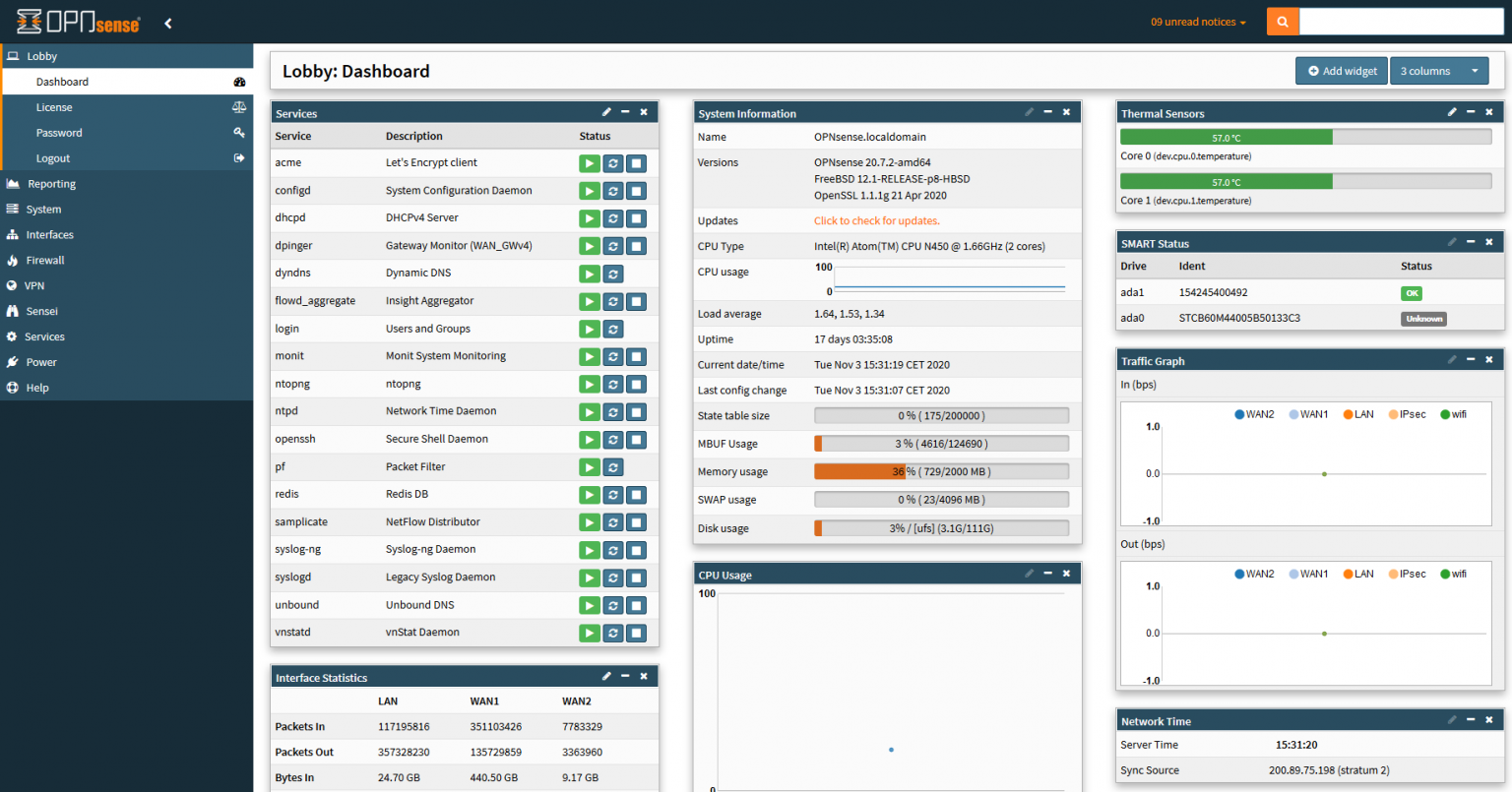This screenshot has width=1512, height=792.
Task: Toggle WAN2 series in Out (bps) legend
Action: [1254, 574]
